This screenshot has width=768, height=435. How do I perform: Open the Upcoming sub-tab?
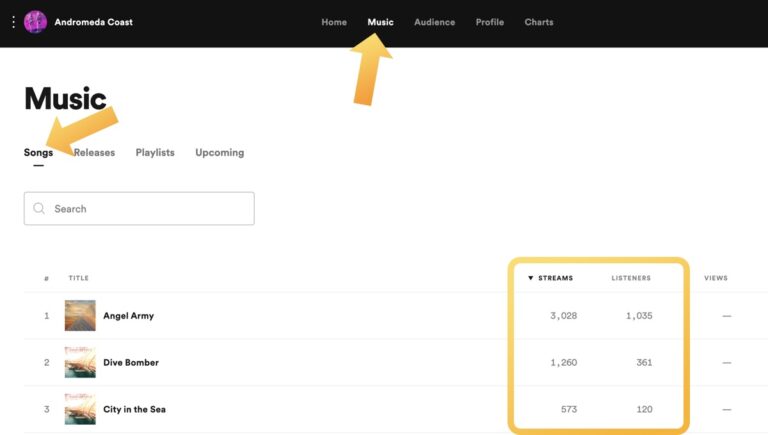point(219,153)
